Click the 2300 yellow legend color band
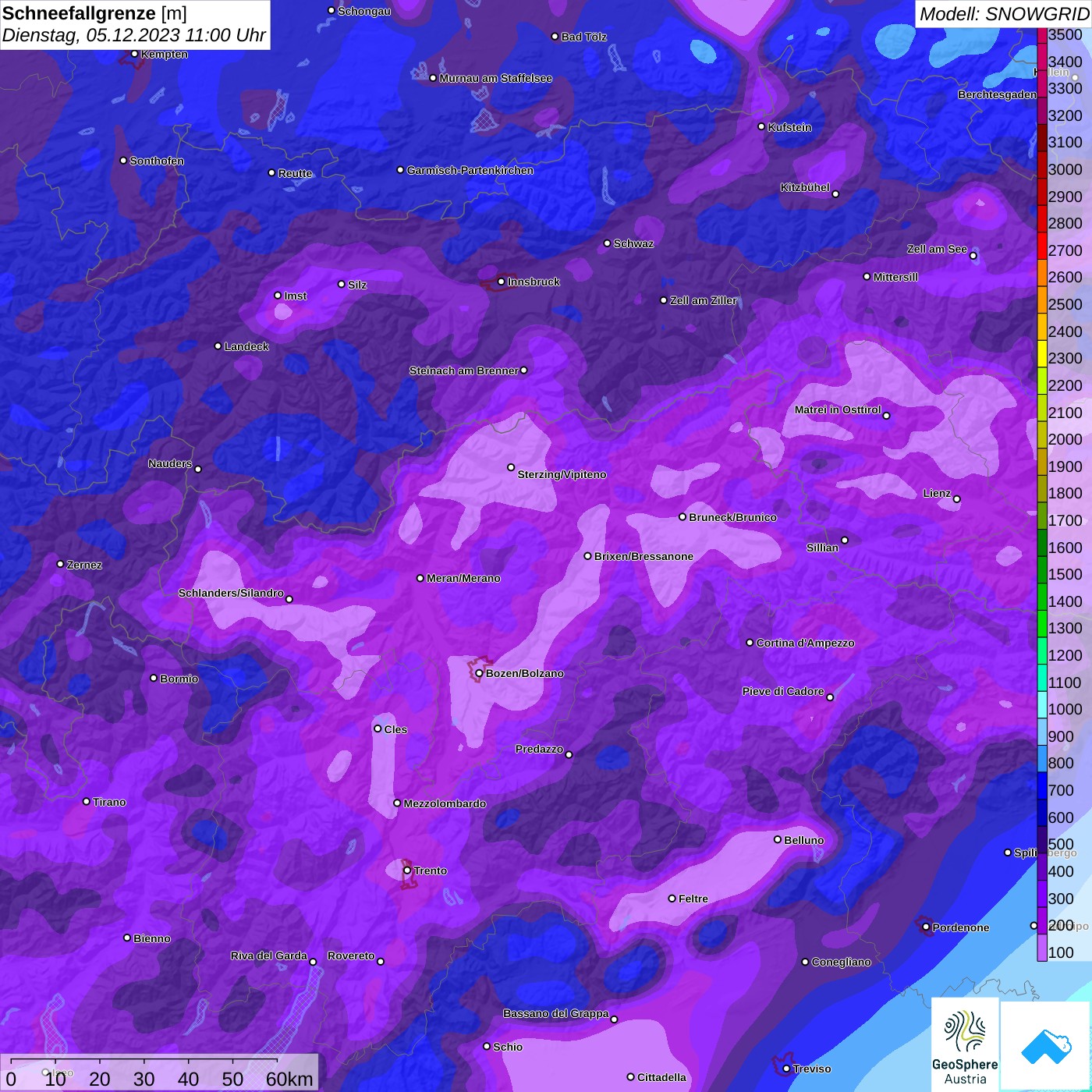The image size is (1092, 1092). click(x=1041, y=353)
